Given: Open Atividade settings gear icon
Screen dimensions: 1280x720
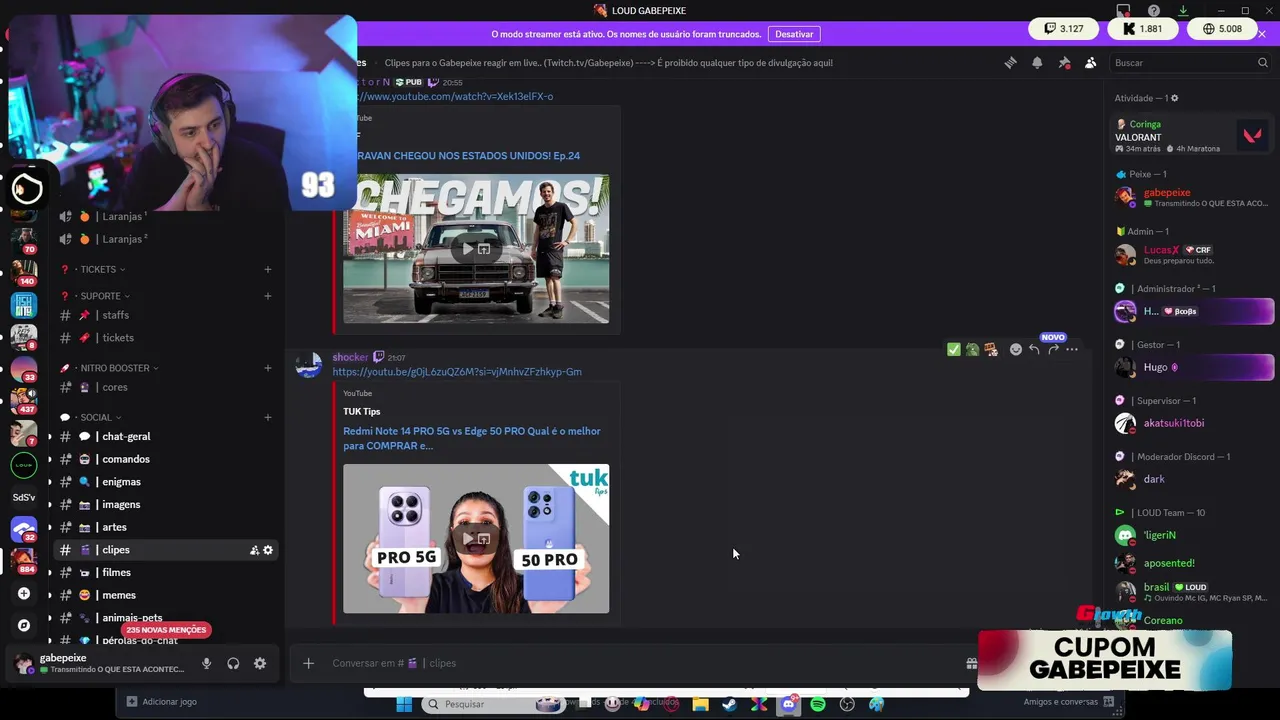Looking at the screenshot, I should (x=1174, y=98).
